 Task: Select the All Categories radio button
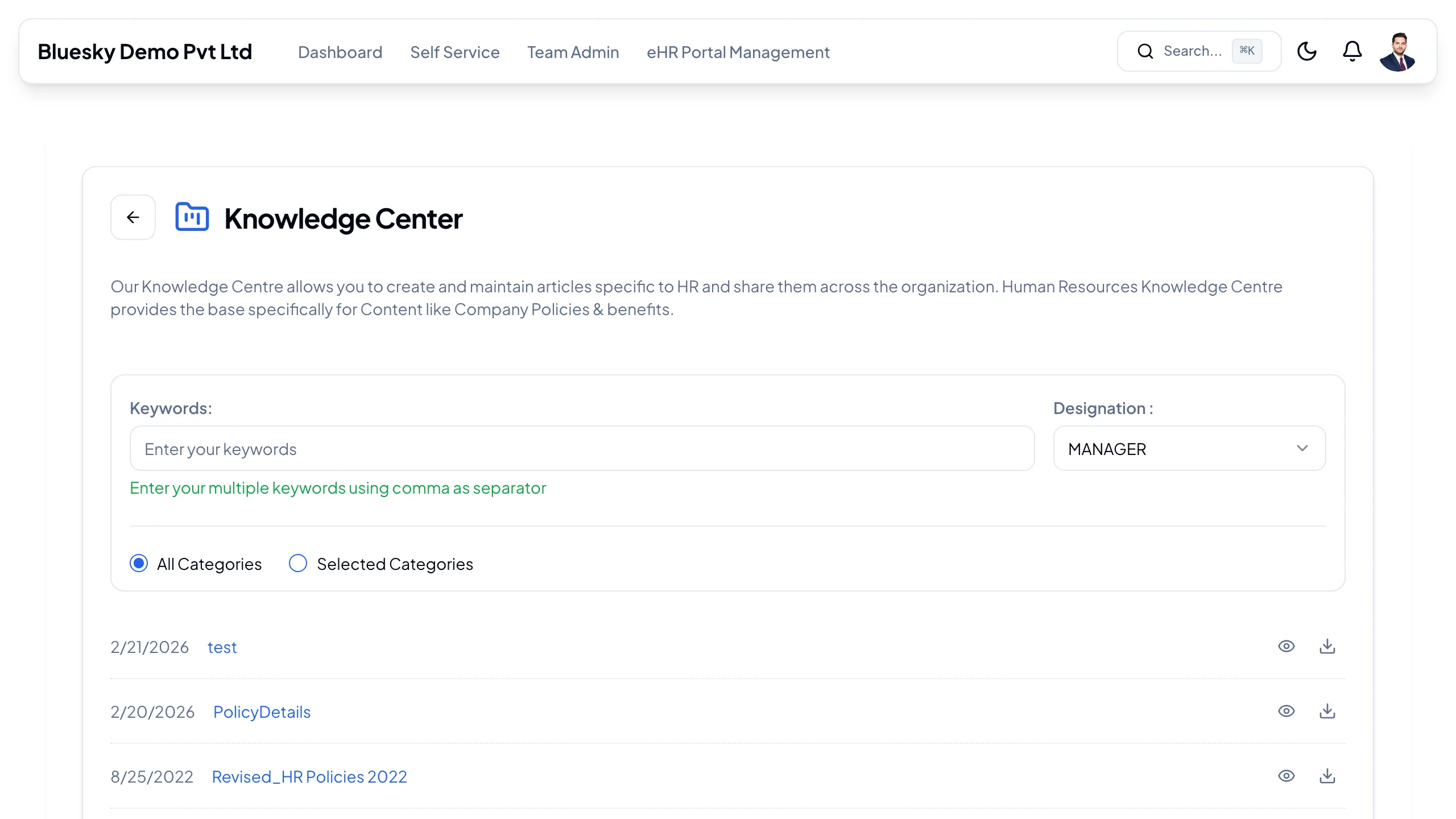pyautogui.click(x=139, y=563)
